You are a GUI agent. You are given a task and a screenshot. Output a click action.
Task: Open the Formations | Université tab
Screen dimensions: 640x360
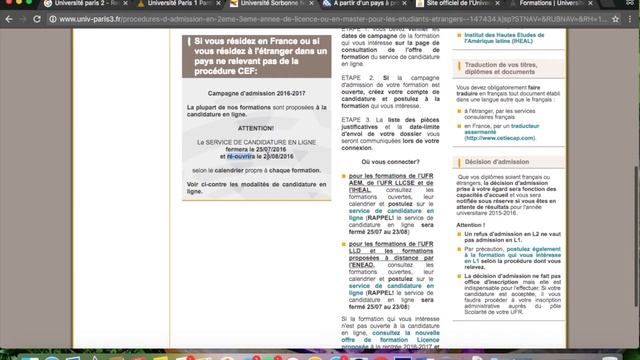click(551, 3)
